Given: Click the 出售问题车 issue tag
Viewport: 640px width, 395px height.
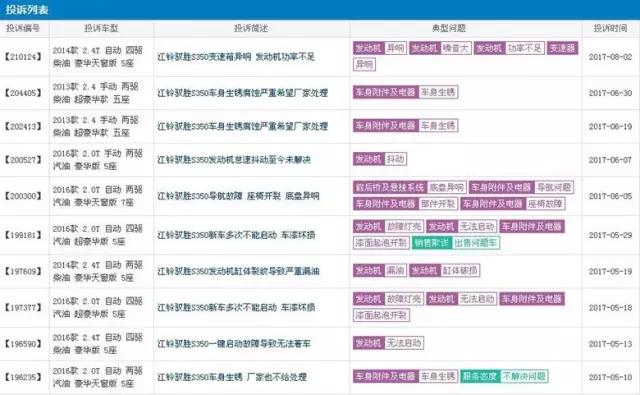Looking at the screenshot, I should [476, 243].
